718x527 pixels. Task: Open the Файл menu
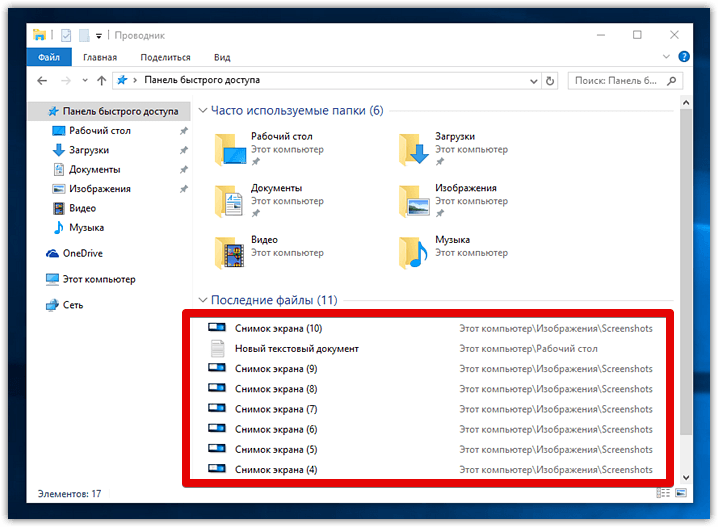(49, 57)
